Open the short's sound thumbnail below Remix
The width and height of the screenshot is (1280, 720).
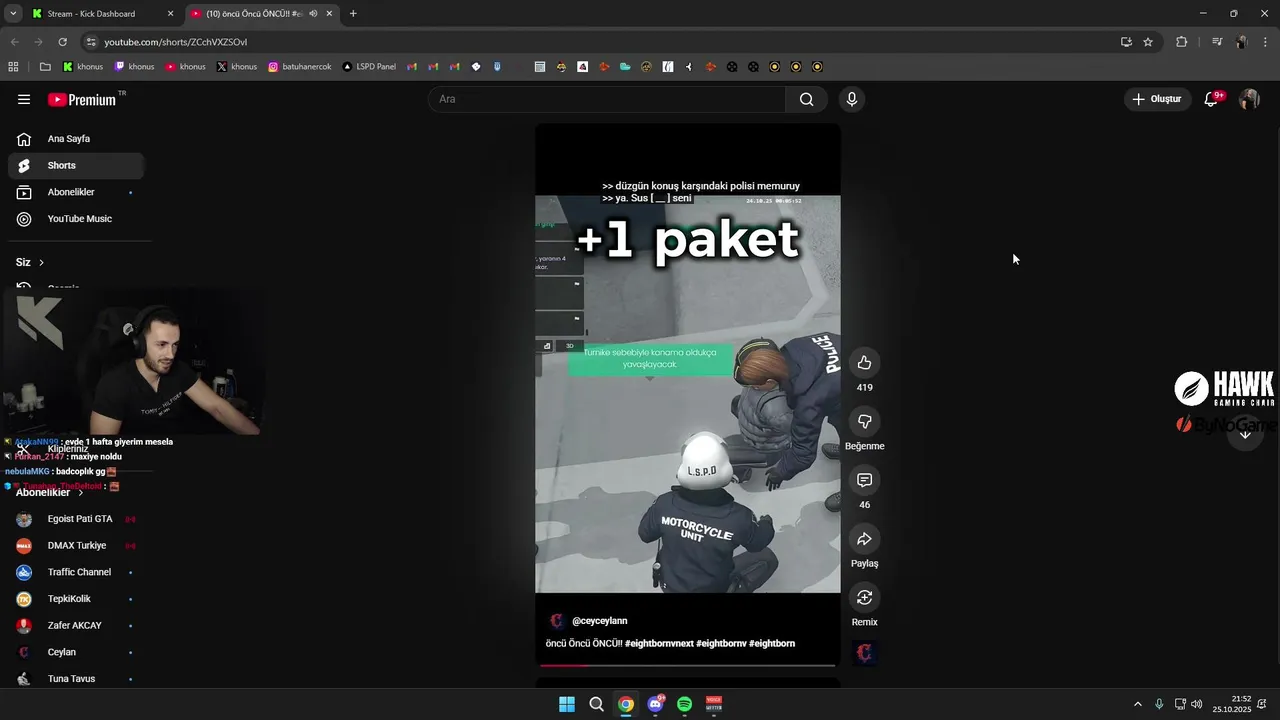pyautogui.click(x=865, y=653)
